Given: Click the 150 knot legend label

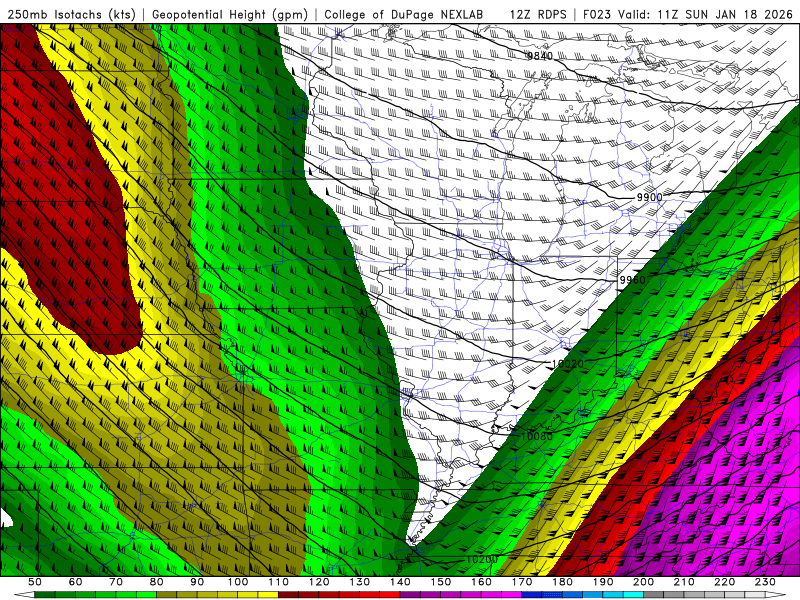Looking at the screenshot, I should [x=441, y=582].
